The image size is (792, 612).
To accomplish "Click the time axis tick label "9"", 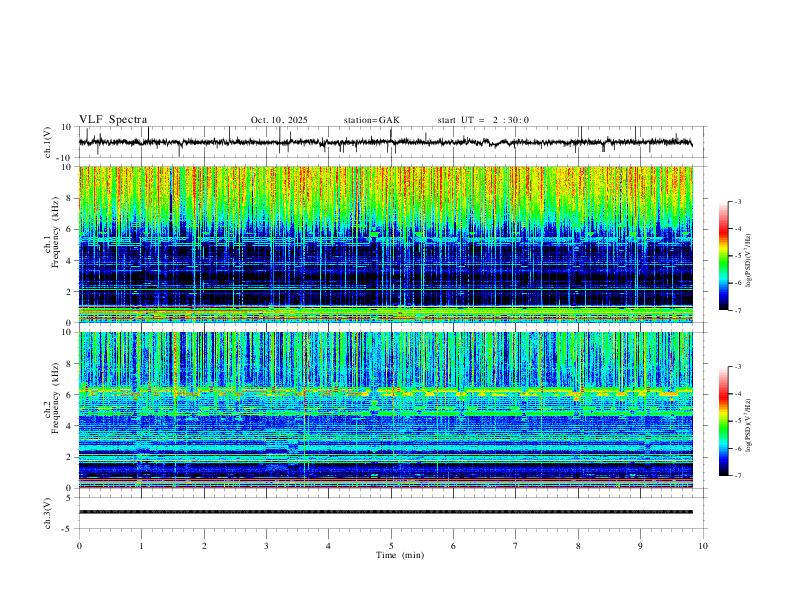I will click(x=640, y=546).
